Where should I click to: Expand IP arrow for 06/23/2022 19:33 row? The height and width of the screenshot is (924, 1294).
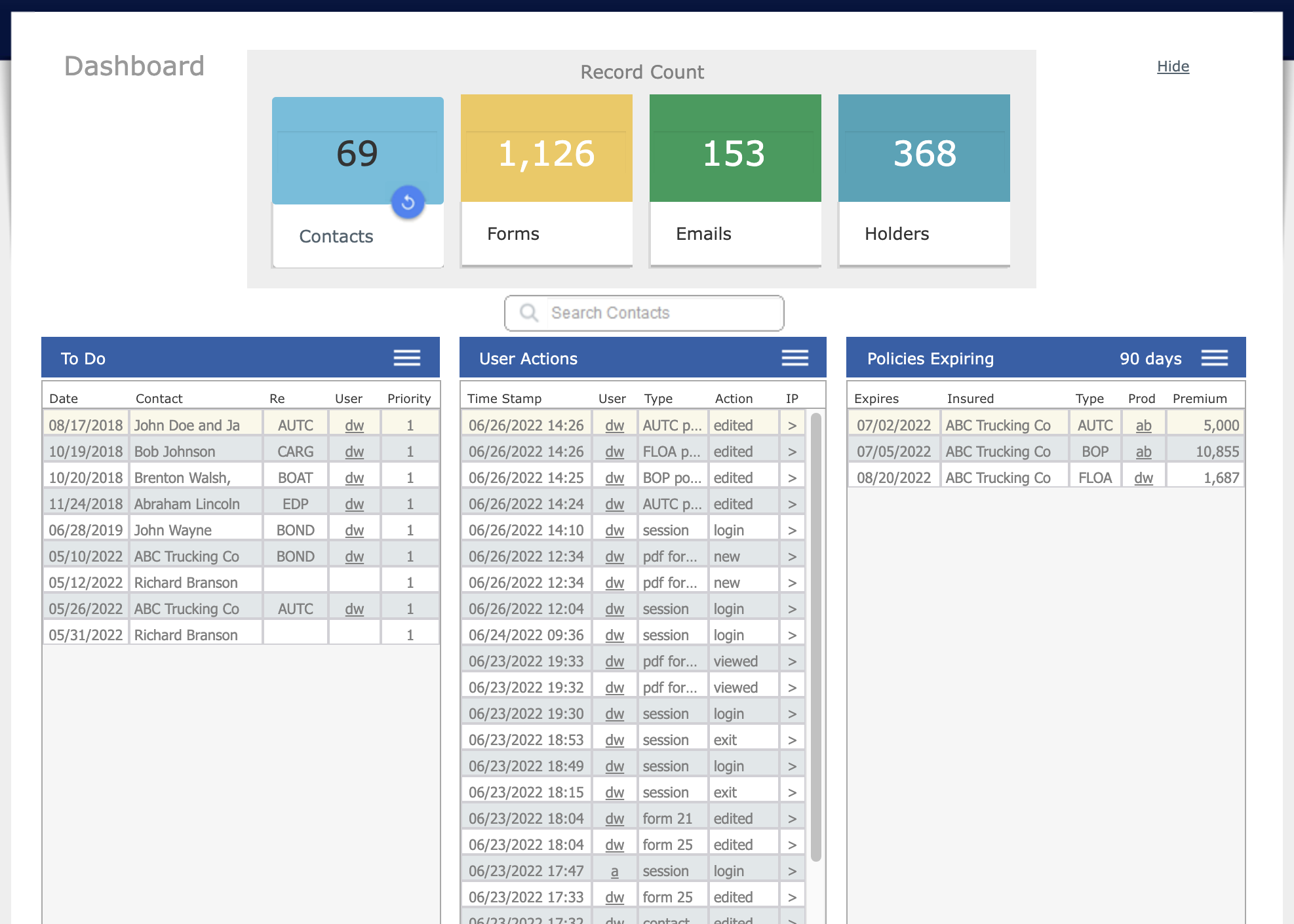tap(792, 661)
